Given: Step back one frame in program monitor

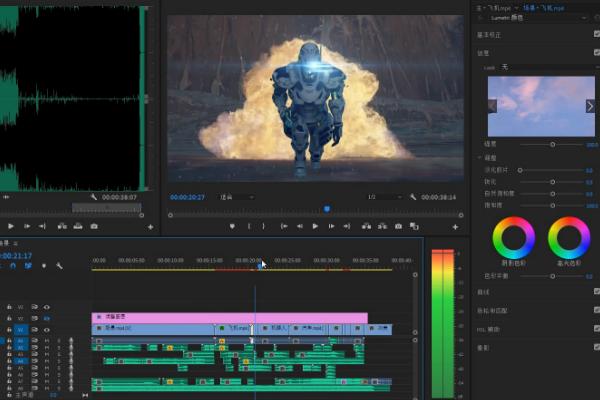Looking at the screenshot, I should pyautogui.click(x=300, y=226).
